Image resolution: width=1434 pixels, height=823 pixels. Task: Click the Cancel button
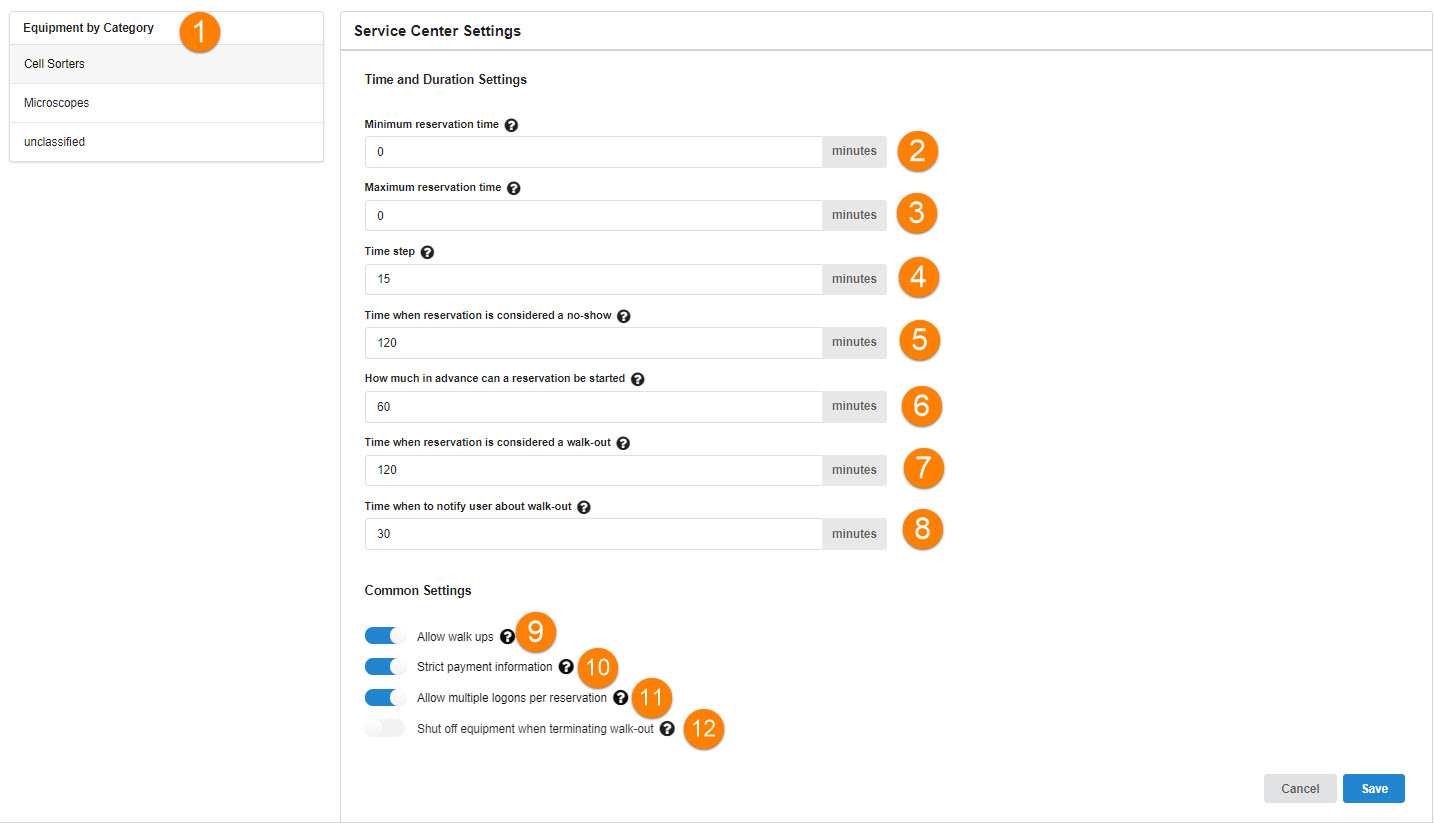[1300, 789]
